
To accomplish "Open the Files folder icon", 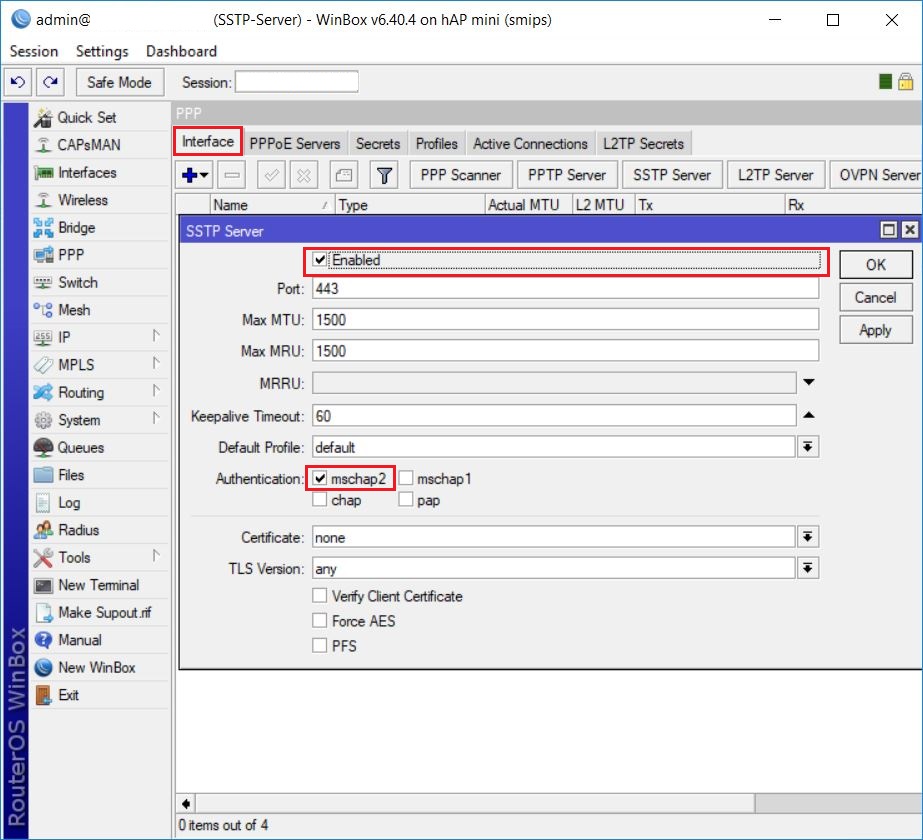I will [x=43, y=475].
